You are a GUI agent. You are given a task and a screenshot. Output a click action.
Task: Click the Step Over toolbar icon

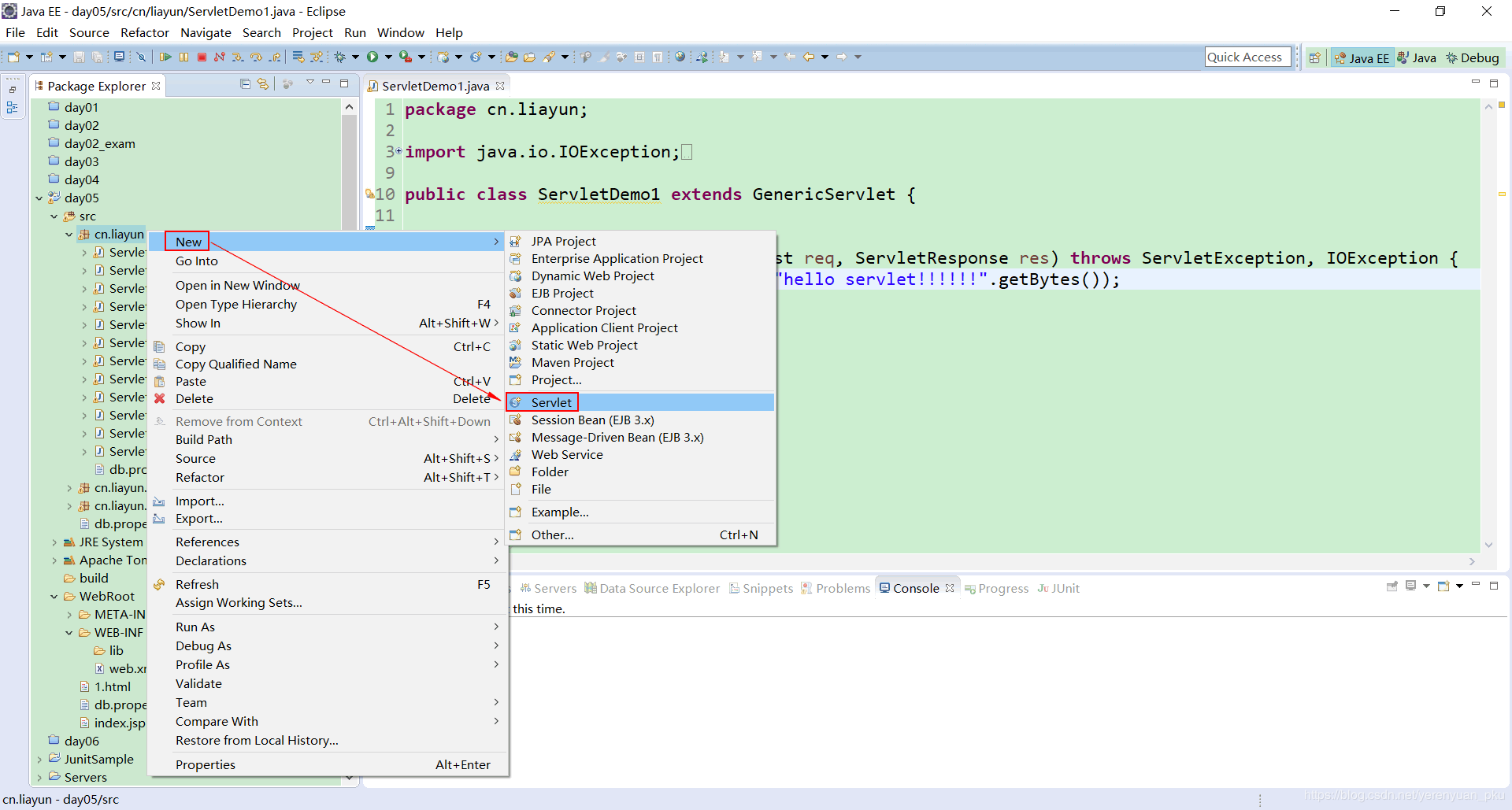pyautogui.click(x=256, y=57)
